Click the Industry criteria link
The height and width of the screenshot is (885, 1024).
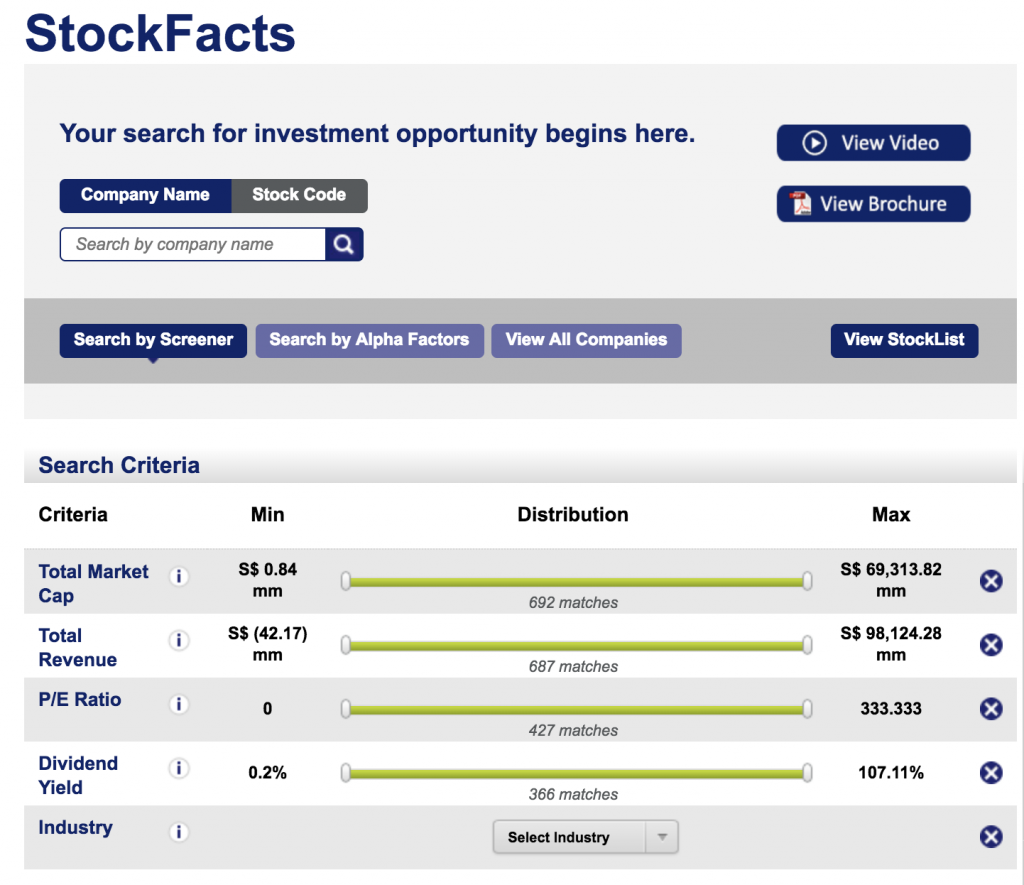(76, 828)
